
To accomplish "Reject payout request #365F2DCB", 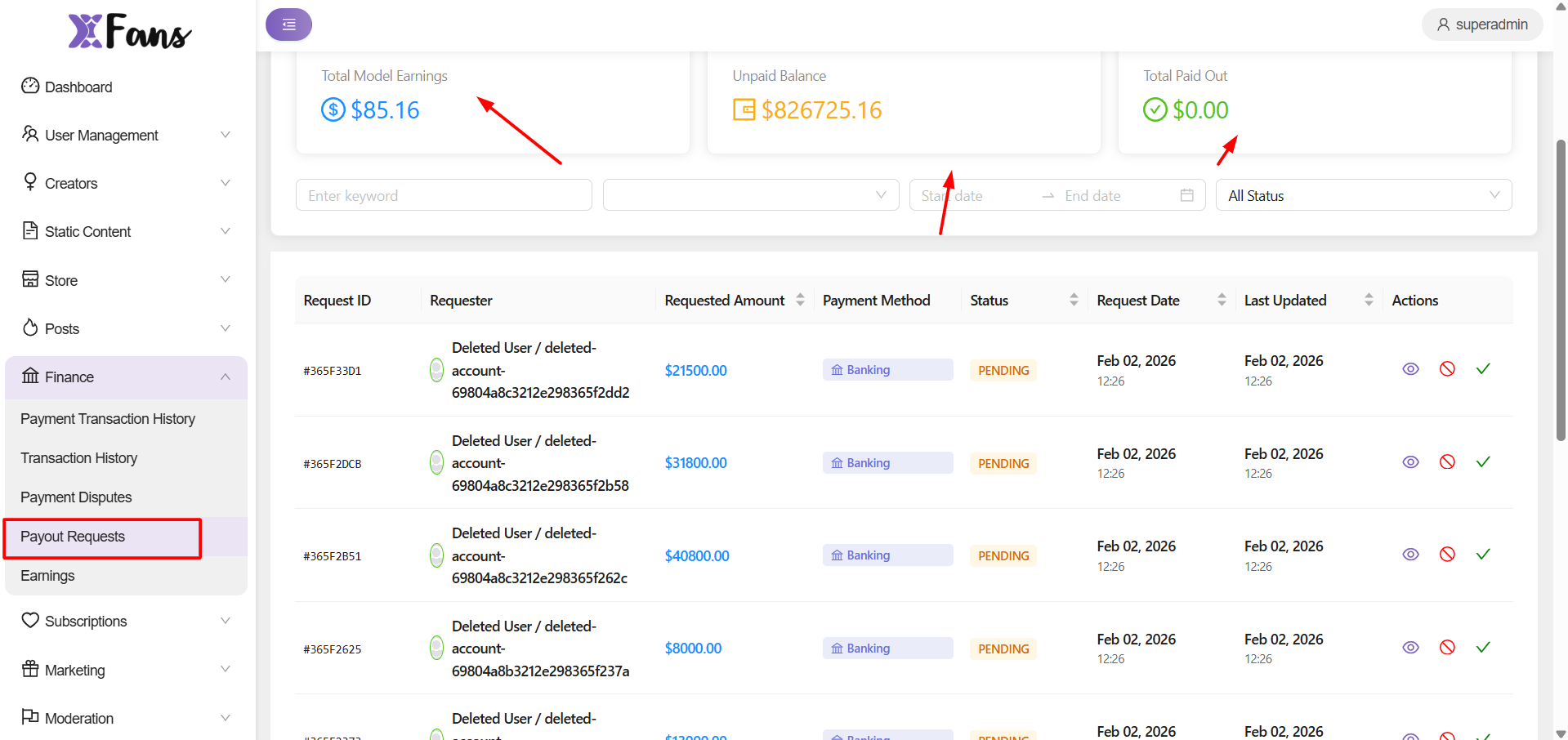I will tap(1446, 462).
